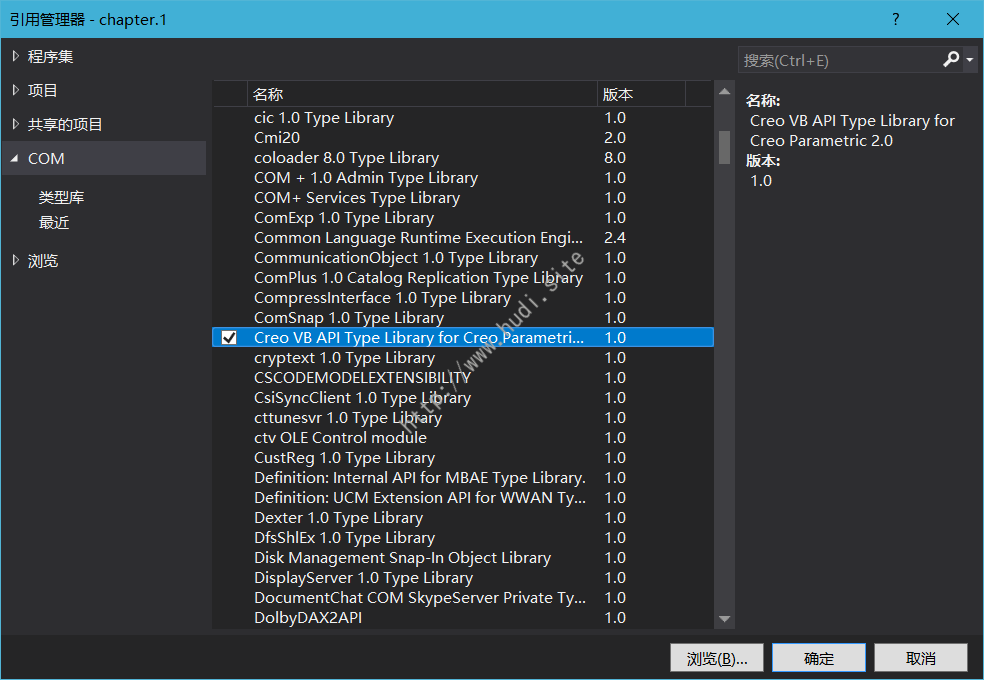Collapse the COM tree node
Screen dimensions: 984x680
pyautogui.click(x=14, y=159)
